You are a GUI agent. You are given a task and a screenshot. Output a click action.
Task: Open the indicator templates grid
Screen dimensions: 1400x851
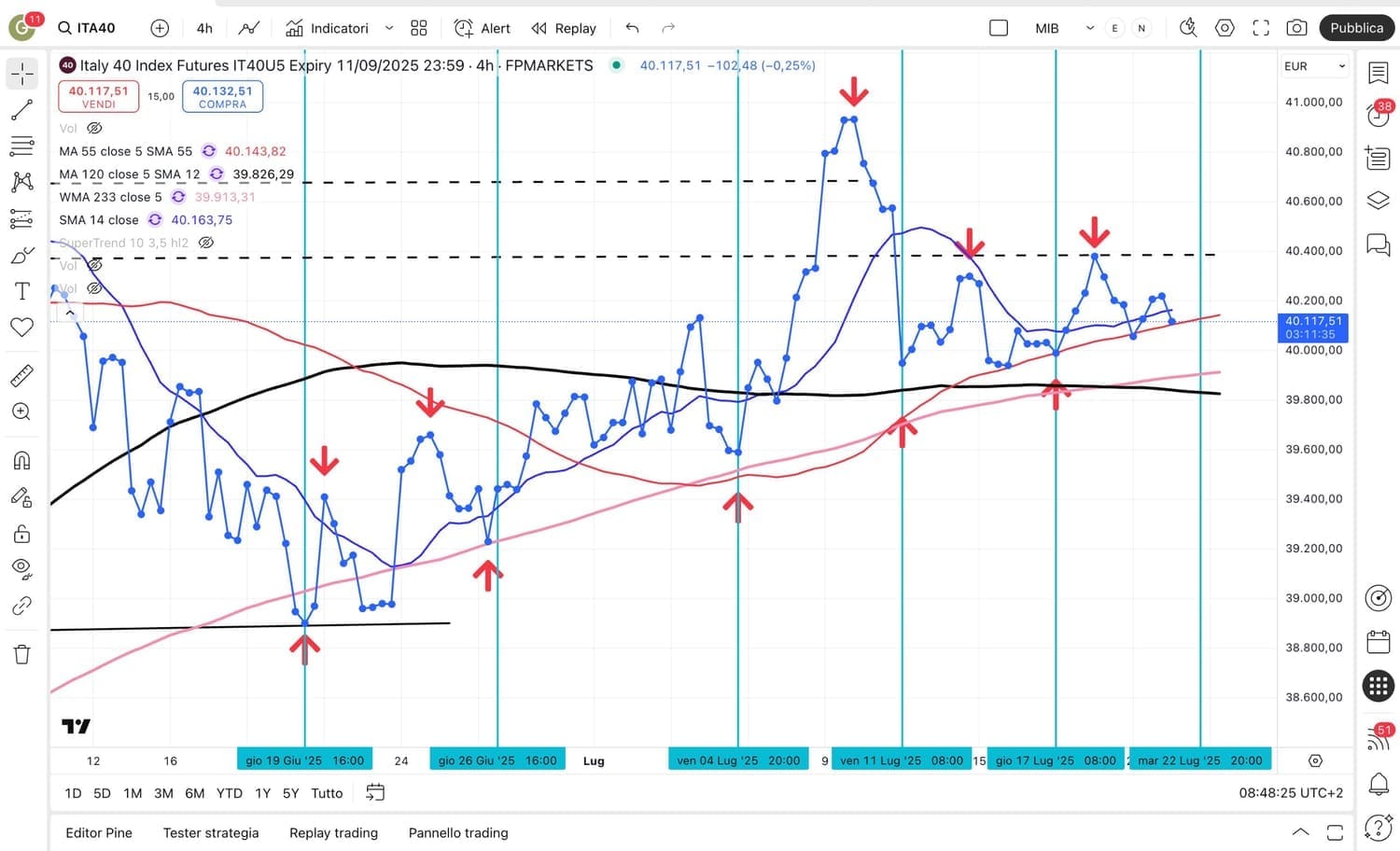click(x=419, y=28)
